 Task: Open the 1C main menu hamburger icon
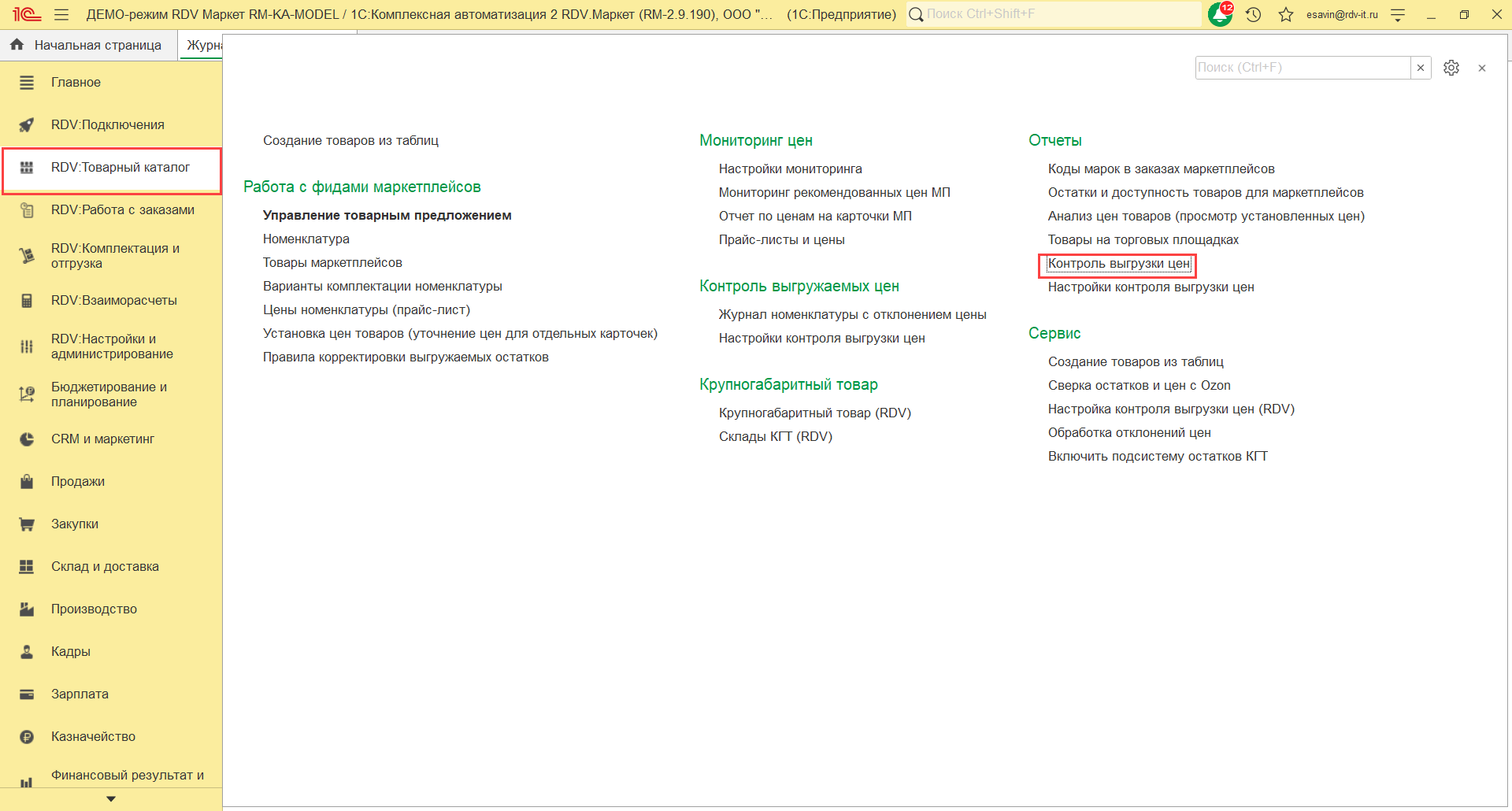(61, 14)
